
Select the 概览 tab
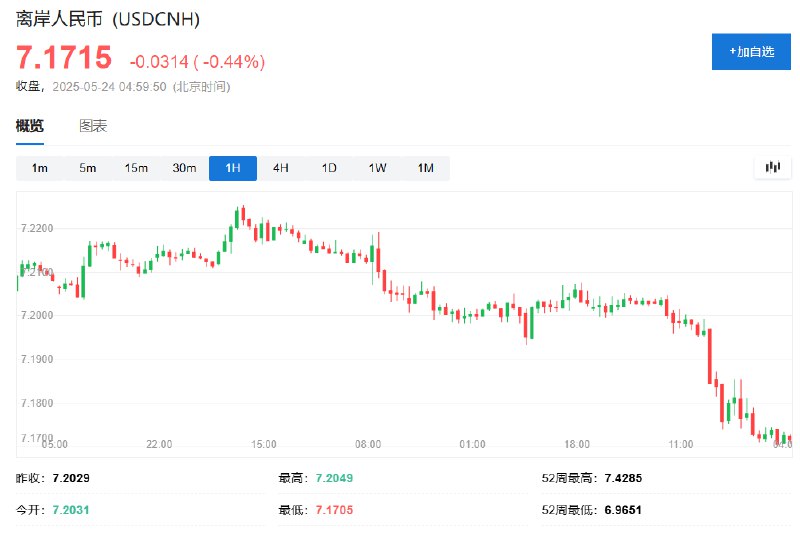point(30,126)
